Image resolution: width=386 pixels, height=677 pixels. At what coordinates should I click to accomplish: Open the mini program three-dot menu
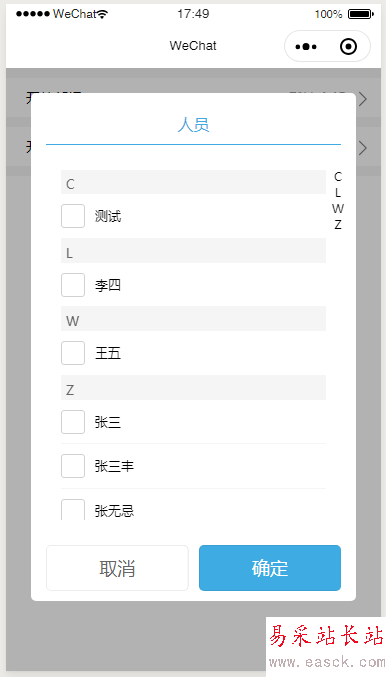(x=306, y=47)
